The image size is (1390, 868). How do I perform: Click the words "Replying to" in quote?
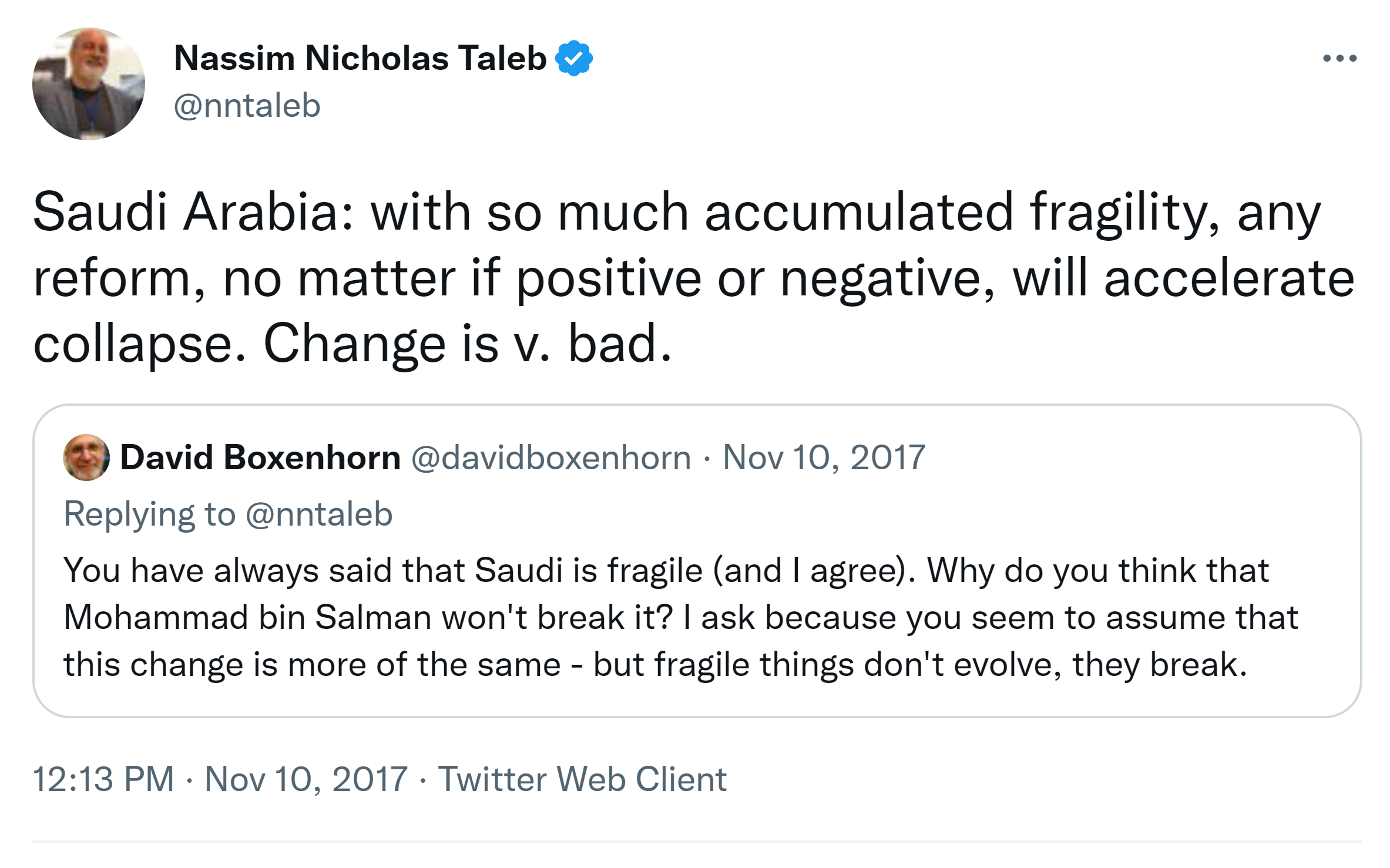coord(150,514)
